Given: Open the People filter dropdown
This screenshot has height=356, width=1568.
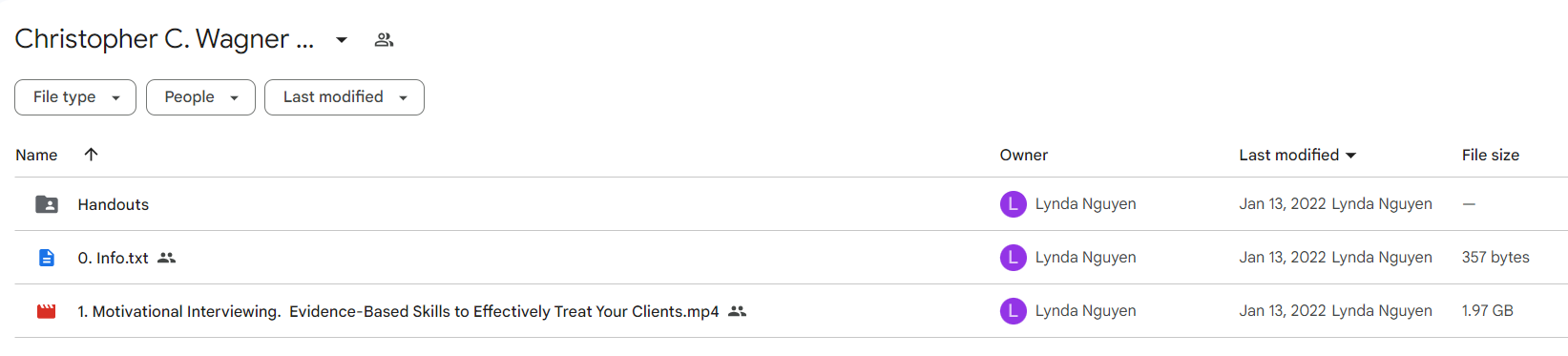Looking at the screenshot, I should (x=200, y=97).
